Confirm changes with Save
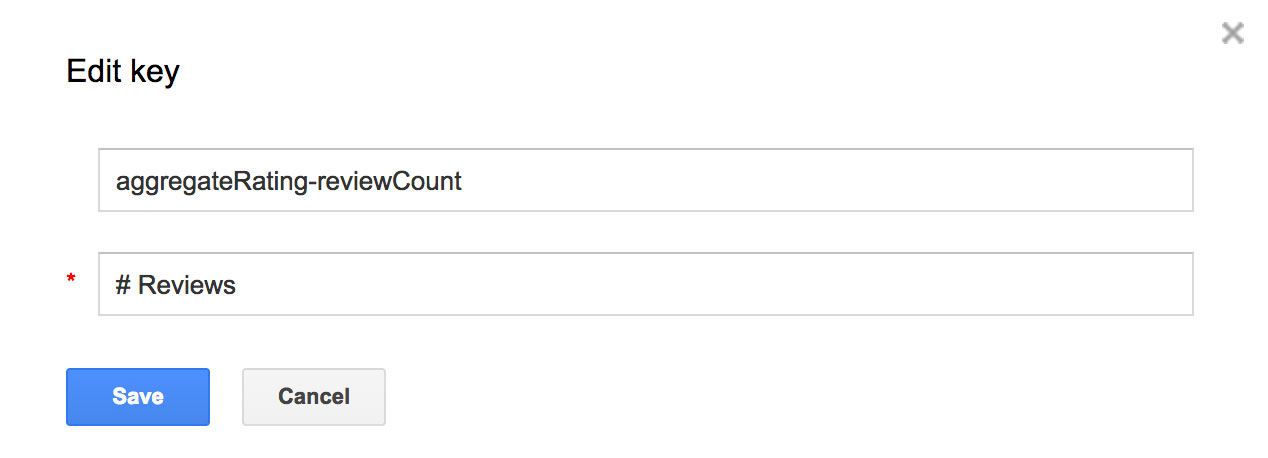Image resolution: width=1268 pixels, height=458 pixels. tap(138, 397)
